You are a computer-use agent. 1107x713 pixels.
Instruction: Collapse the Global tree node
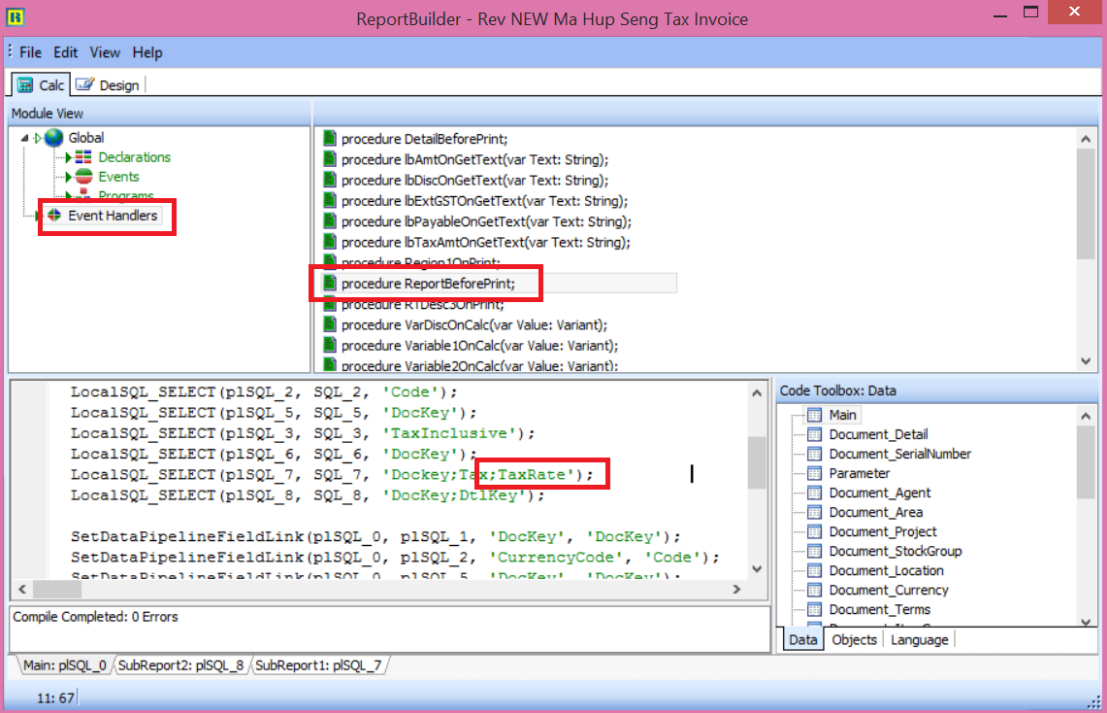[24, 138]
